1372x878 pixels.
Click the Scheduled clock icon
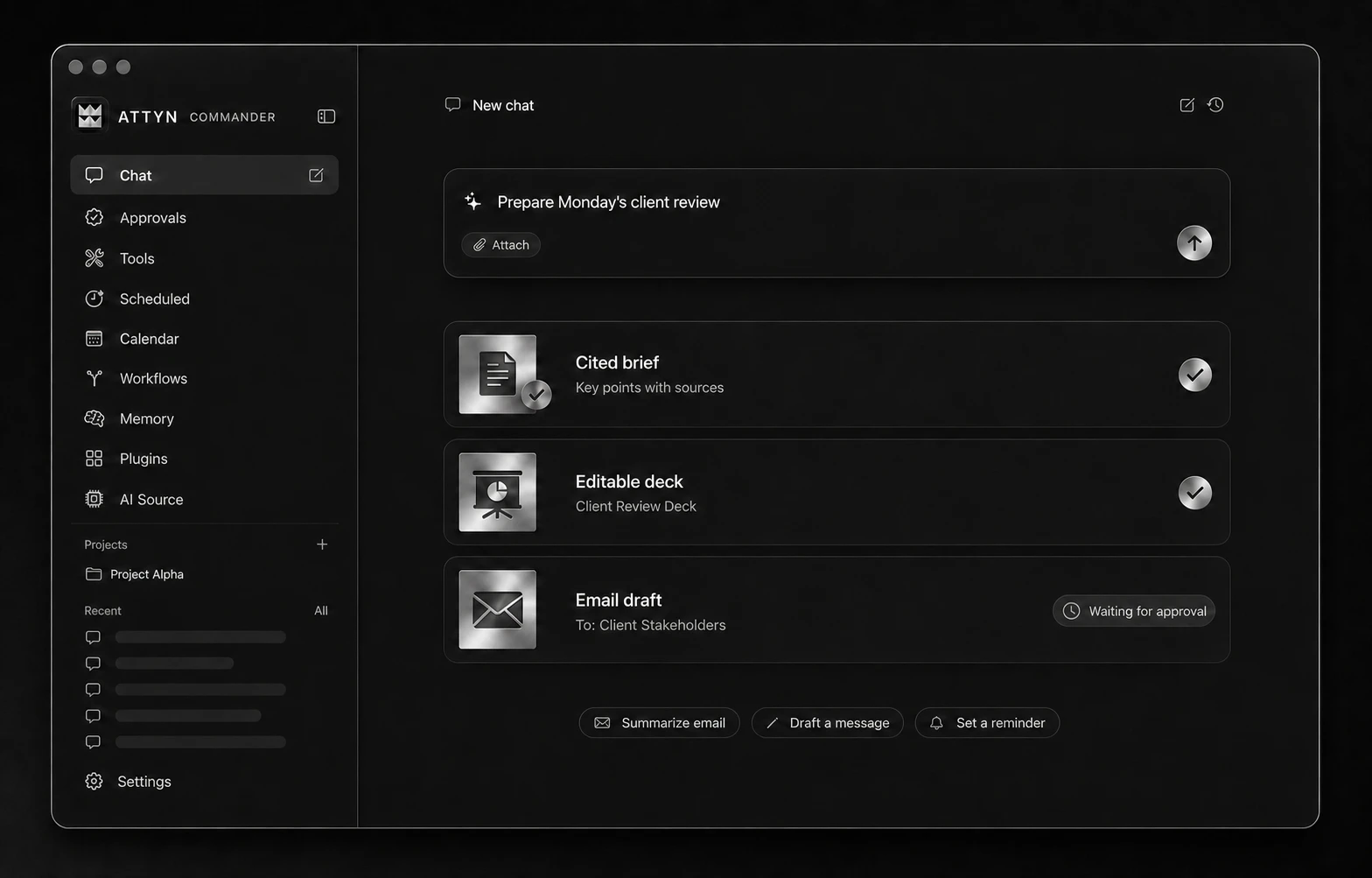click(x=94, y=299)
